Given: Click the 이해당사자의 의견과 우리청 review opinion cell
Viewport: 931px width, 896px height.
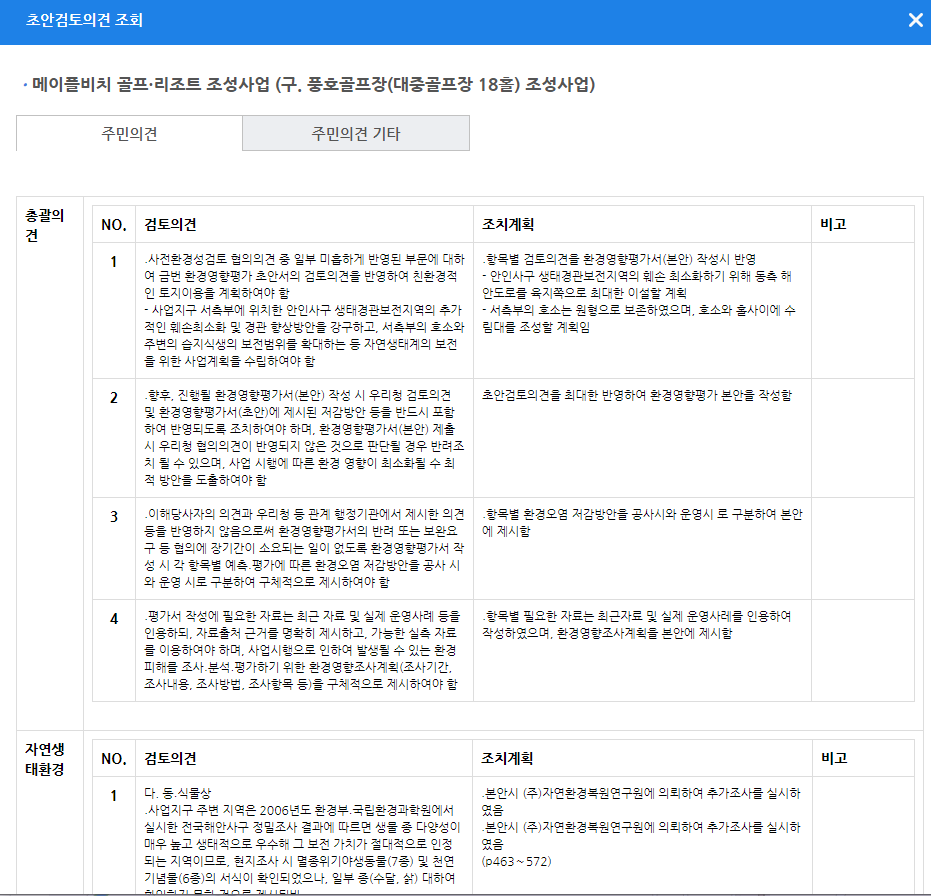Looking at the screenshot, I should (x=303, y=546).
